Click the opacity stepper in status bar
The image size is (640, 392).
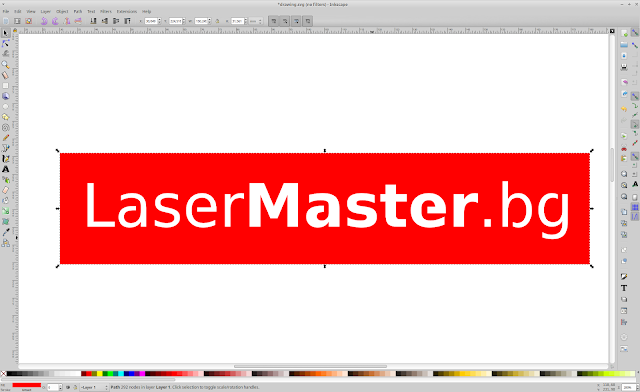click(x=61, y=387)
